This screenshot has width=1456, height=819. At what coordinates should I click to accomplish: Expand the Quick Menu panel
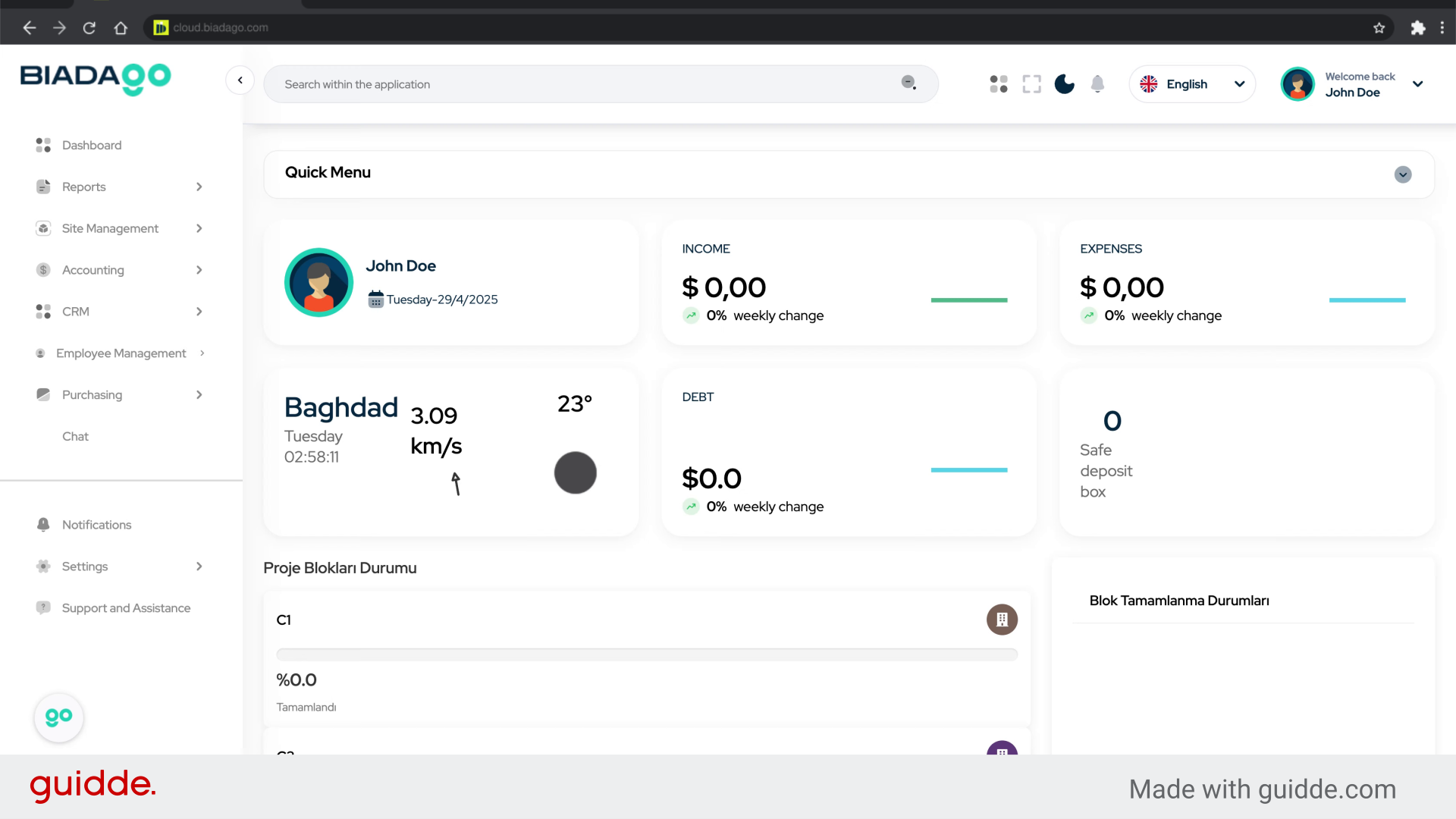[1402, 174]
